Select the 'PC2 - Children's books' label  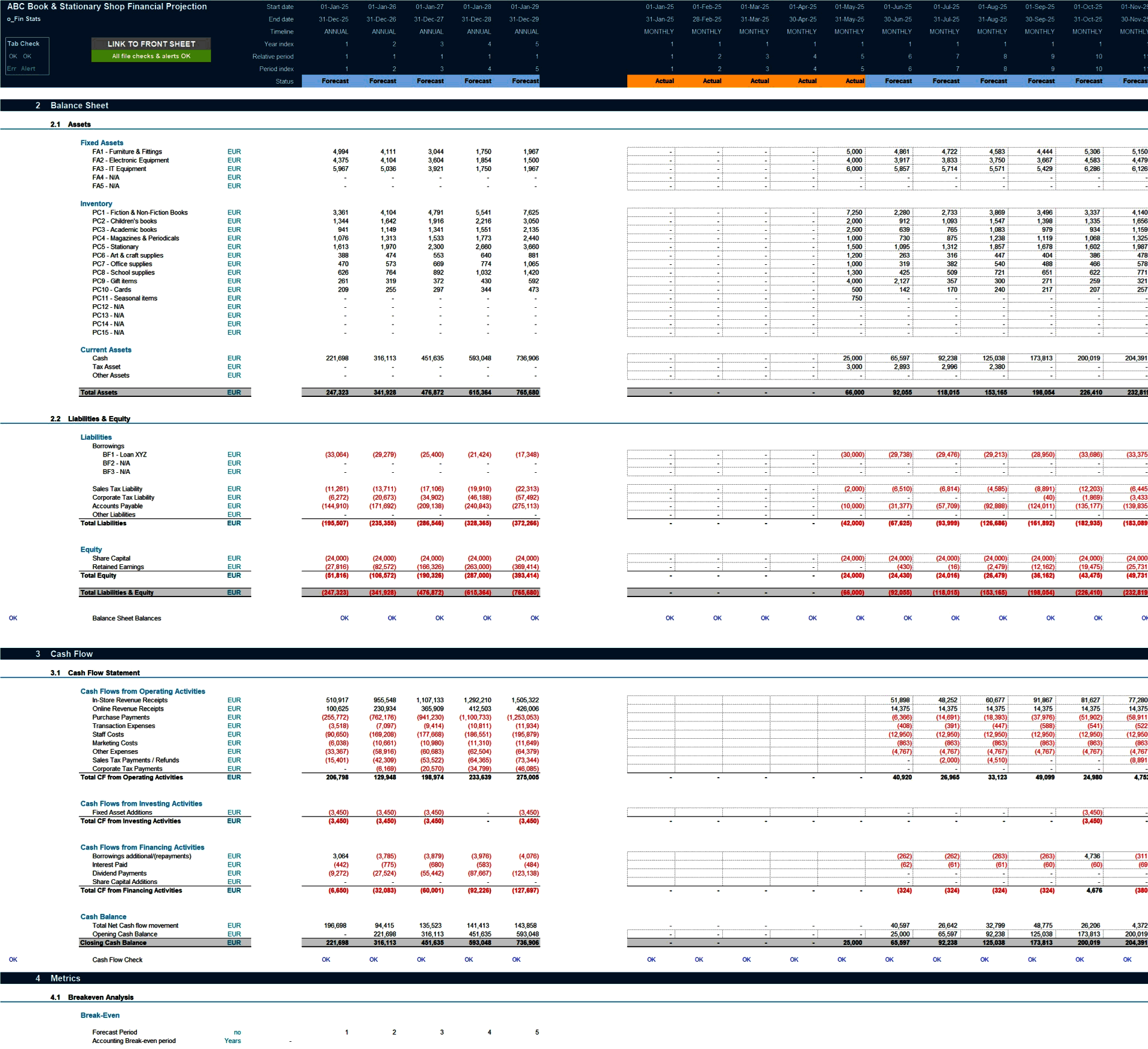(124, 221)
